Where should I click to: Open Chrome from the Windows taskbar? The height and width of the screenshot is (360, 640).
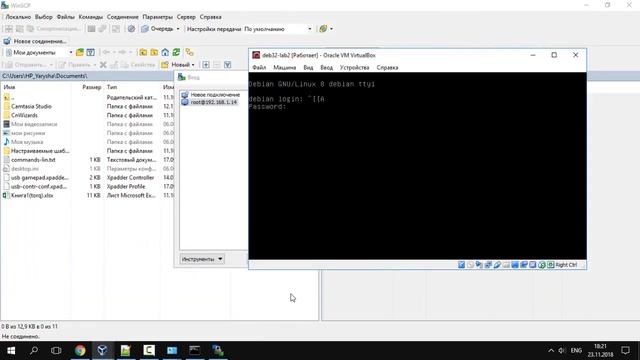pos(80,350)
